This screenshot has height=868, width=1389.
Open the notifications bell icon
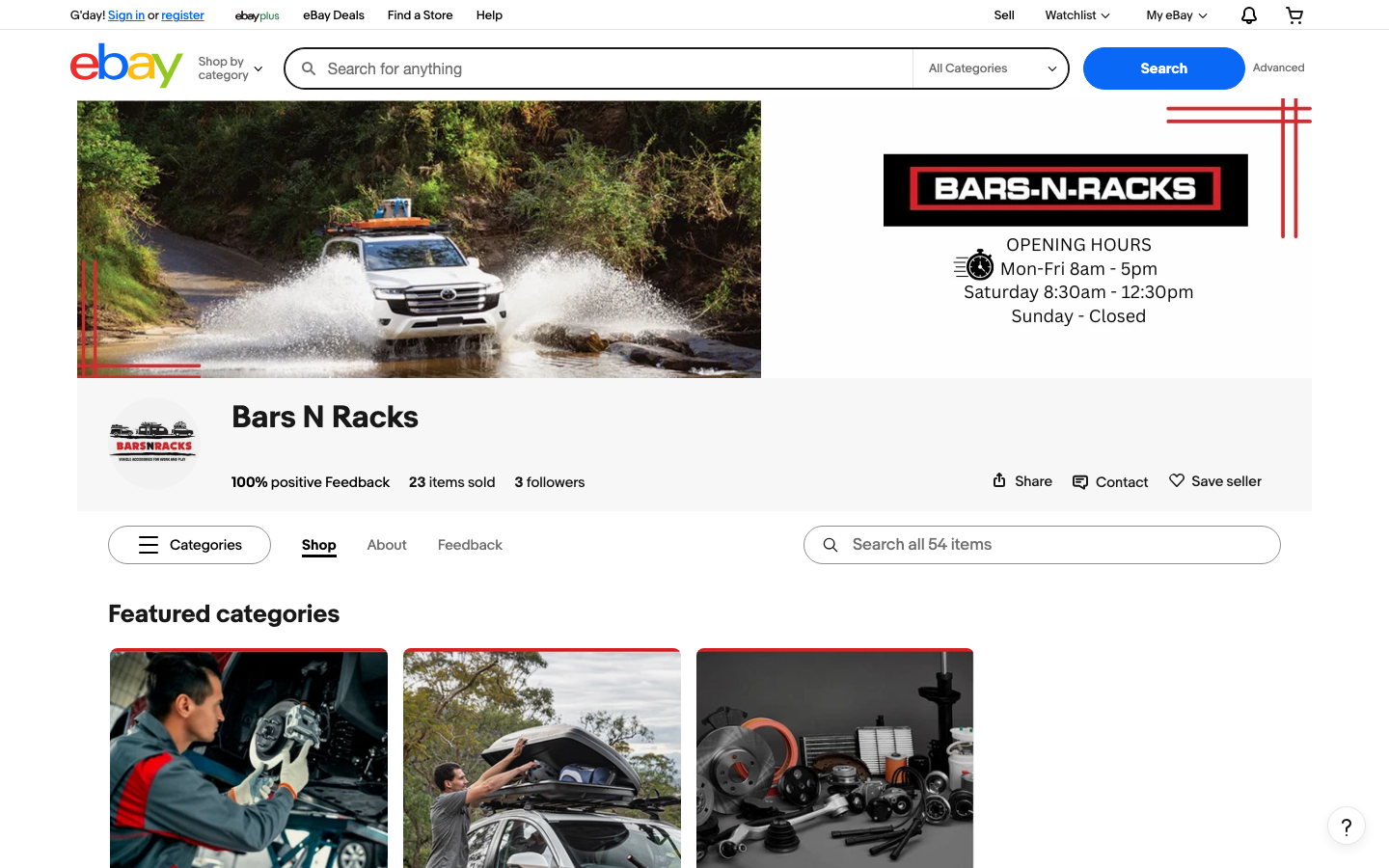click(x=1248, y=15)
